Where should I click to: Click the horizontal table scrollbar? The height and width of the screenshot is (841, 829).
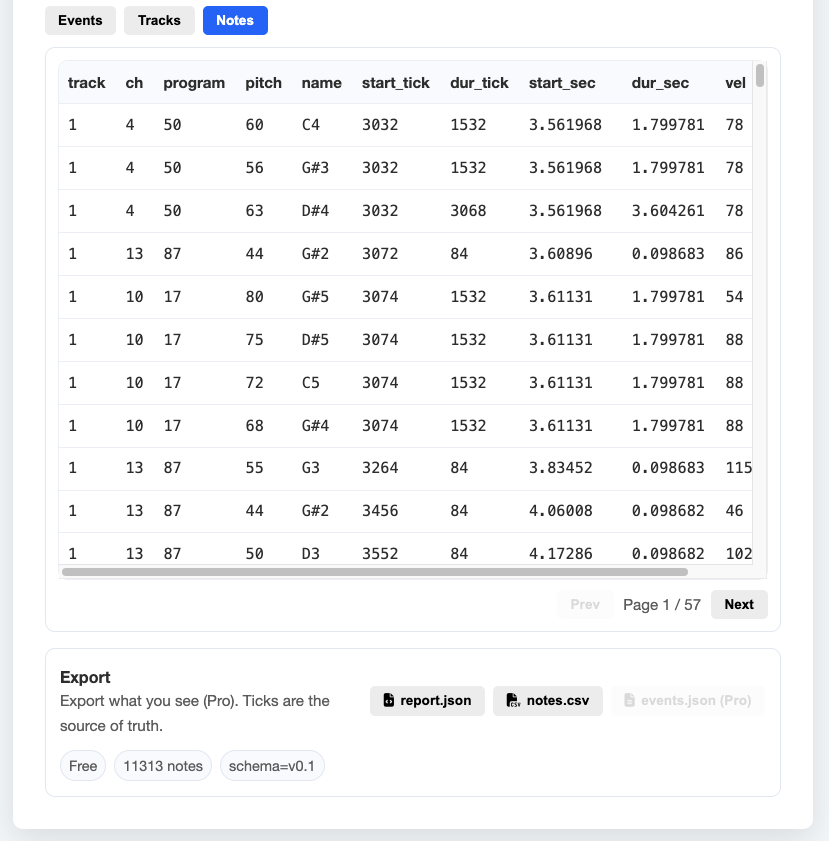375,572
